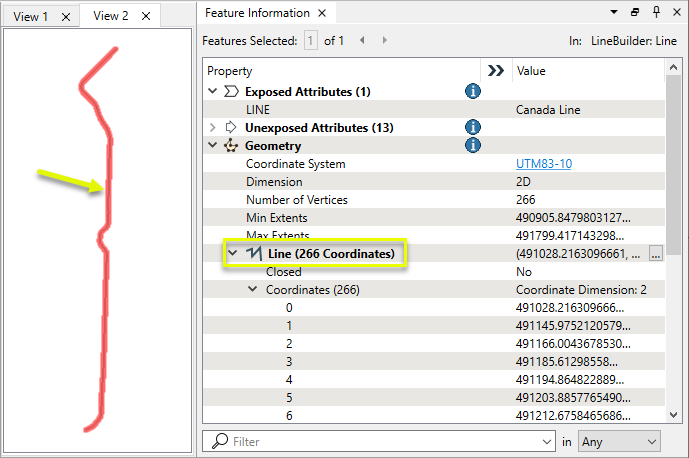The height and width of the screenshot is (458, 689).
Task: Open the Any filter scope dropdown
Action: (619, 440)
